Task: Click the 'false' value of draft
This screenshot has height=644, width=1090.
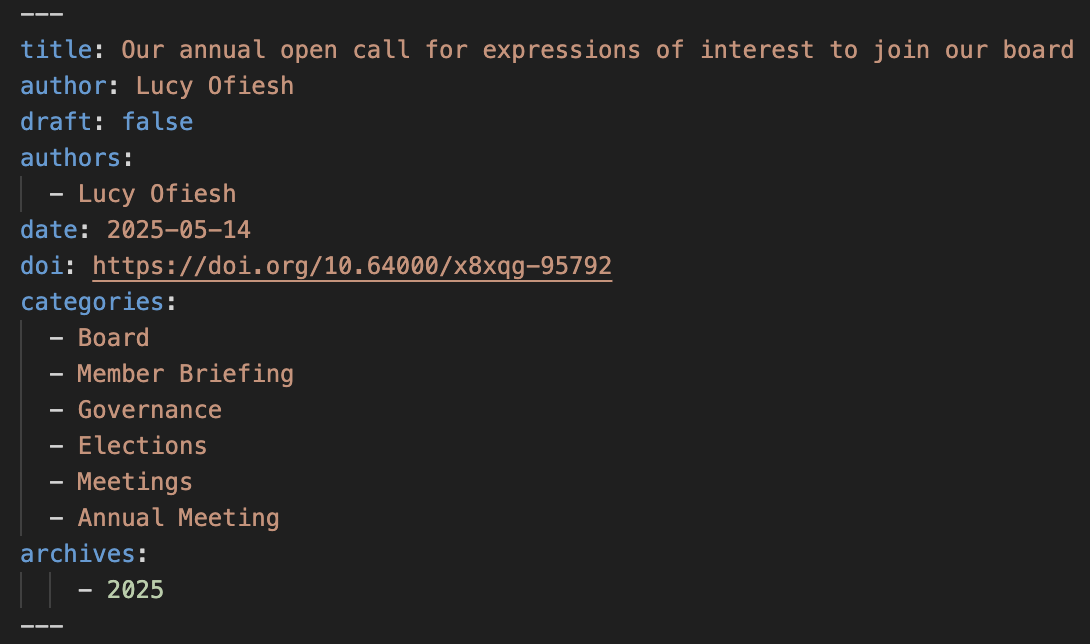Action: 157,122
